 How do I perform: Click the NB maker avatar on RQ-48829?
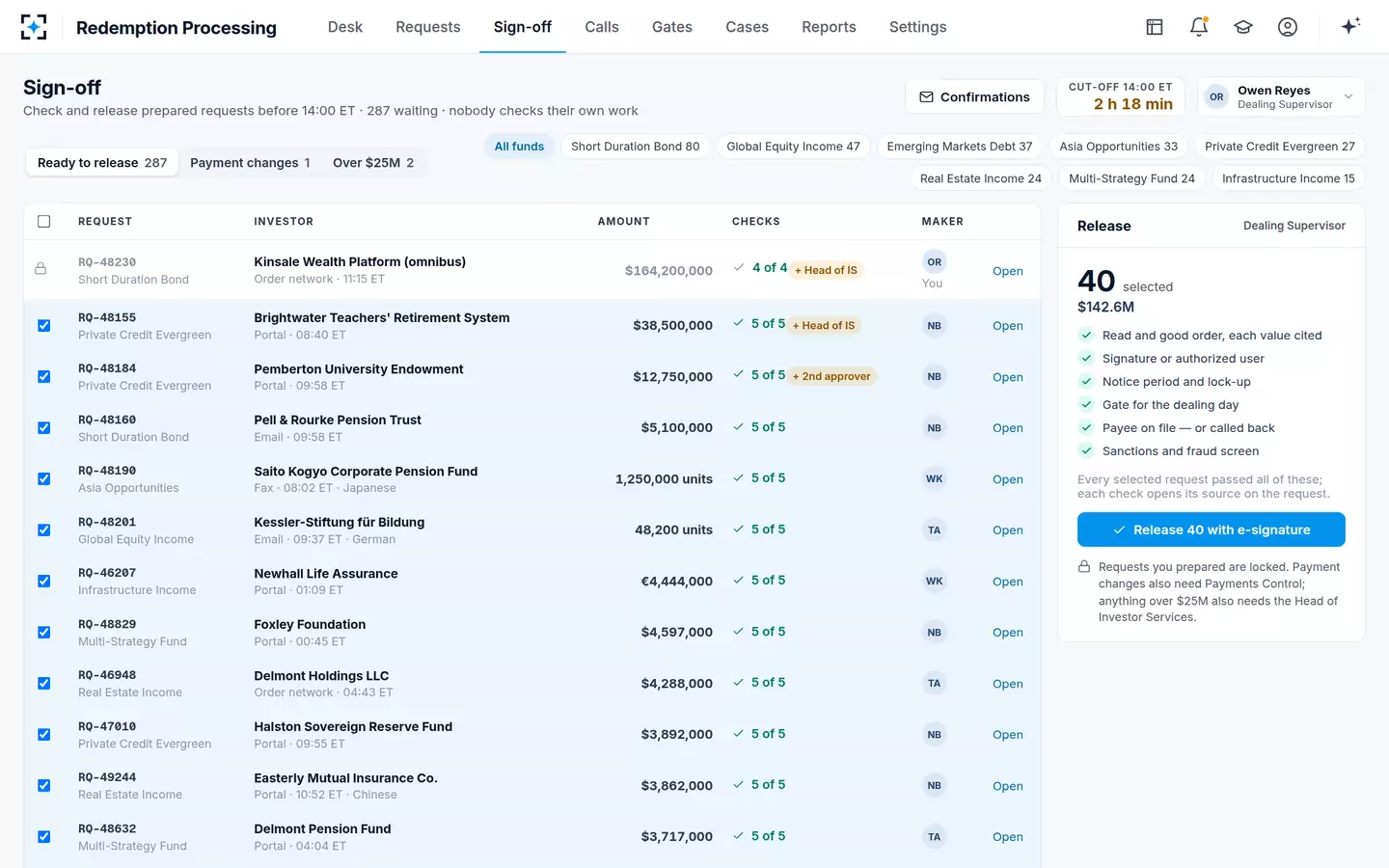(934, 633)
